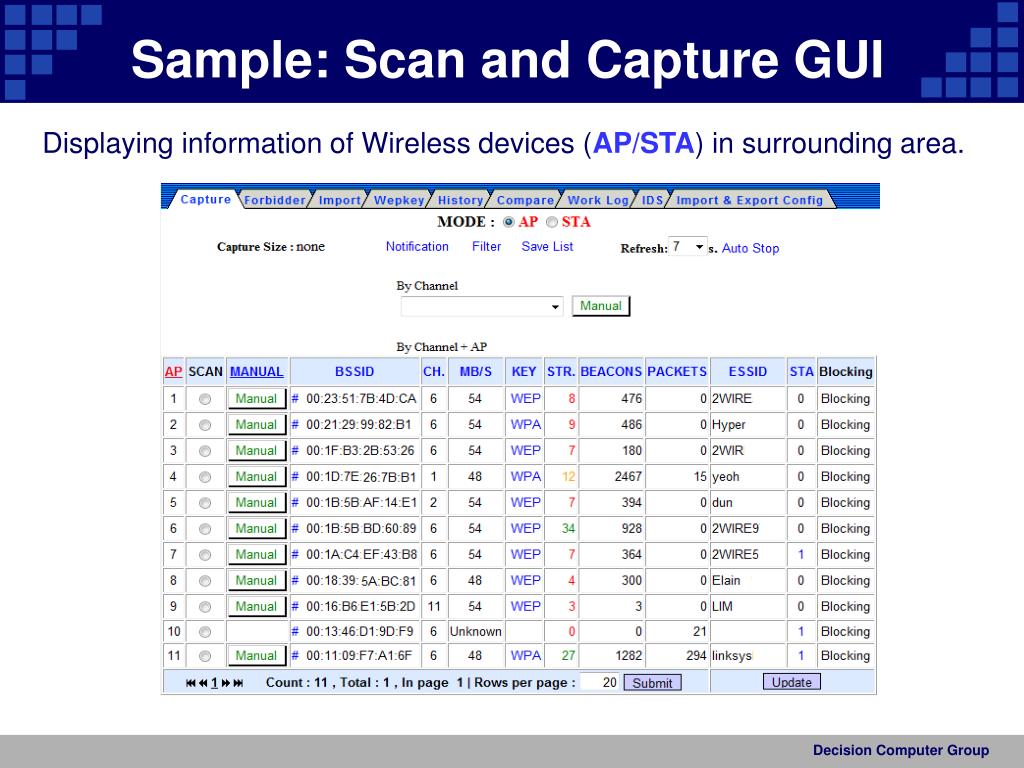Screen dimensions: 1024x768
Task: Click the # icon beside 00:1B:5B:AF:14:E1
Action: (295, 502)
